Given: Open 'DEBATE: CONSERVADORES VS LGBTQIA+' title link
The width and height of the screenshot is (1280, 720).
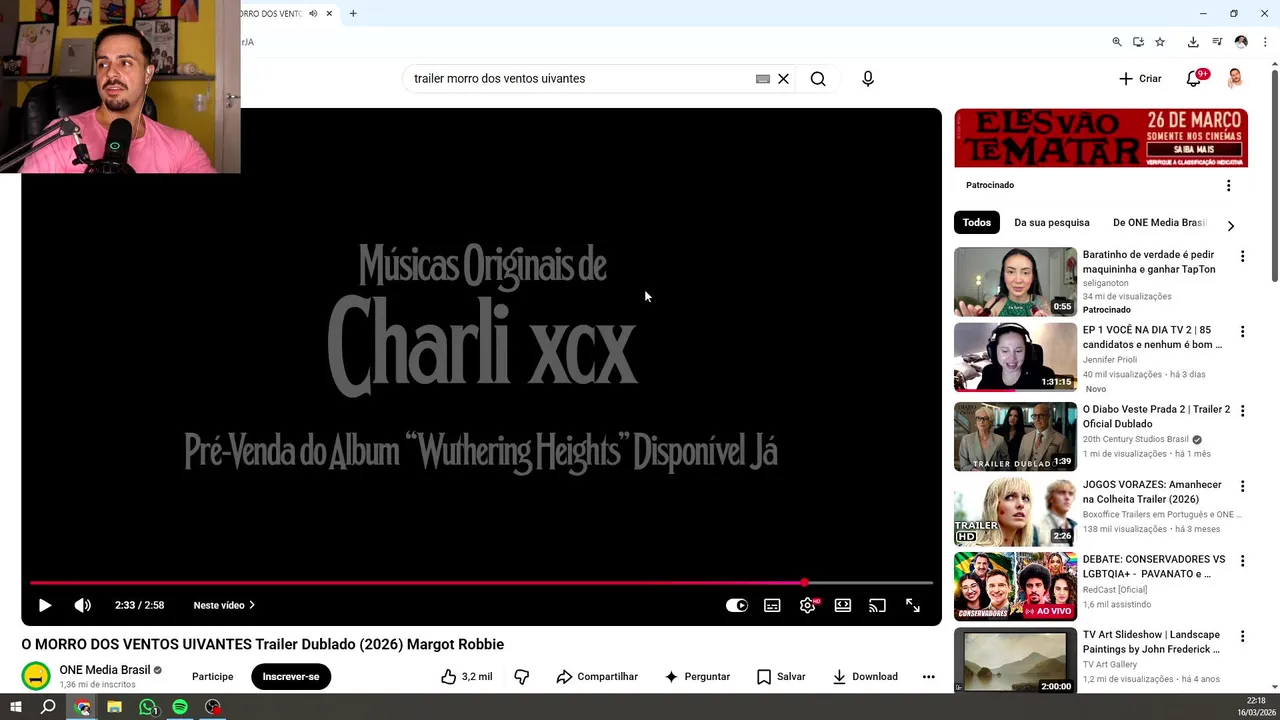Looking at the screenshot, I should [x=1154, y=567].
